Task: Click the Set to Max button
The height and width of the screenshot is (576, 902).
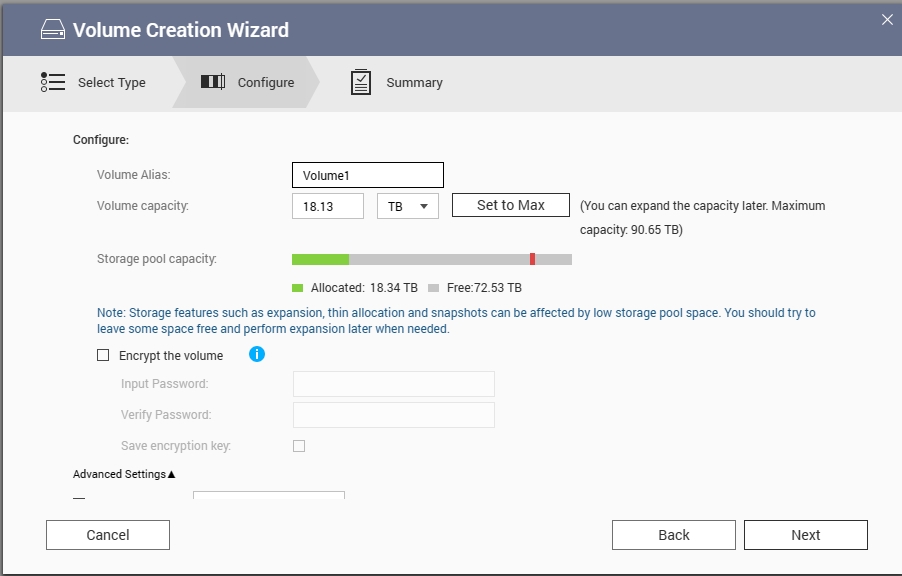Action: click(x=510, y=204)
